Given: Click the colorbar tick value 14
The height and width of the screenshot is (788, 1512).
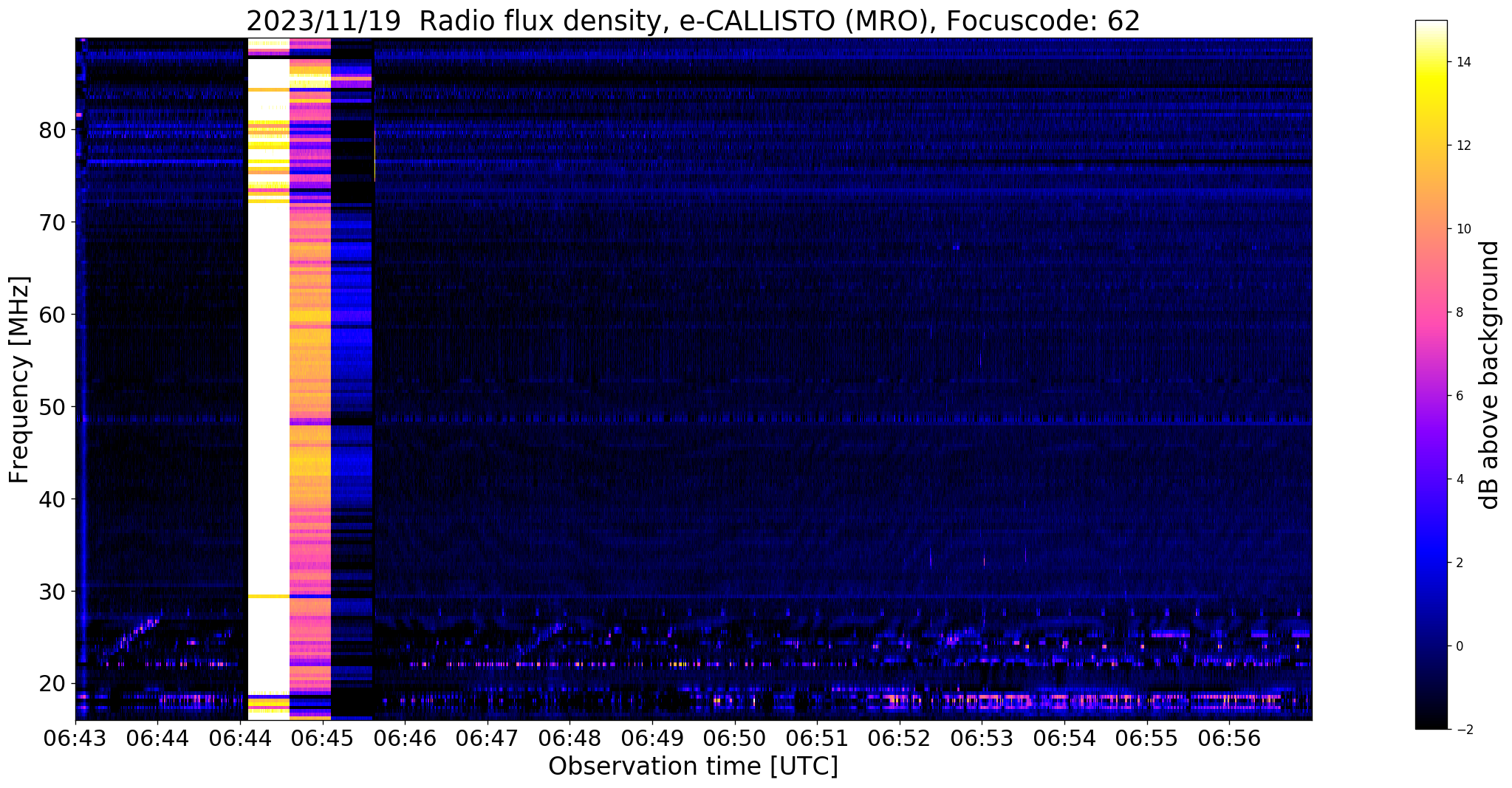Looking at the screenshot, I should click(x=1463, y=62).
